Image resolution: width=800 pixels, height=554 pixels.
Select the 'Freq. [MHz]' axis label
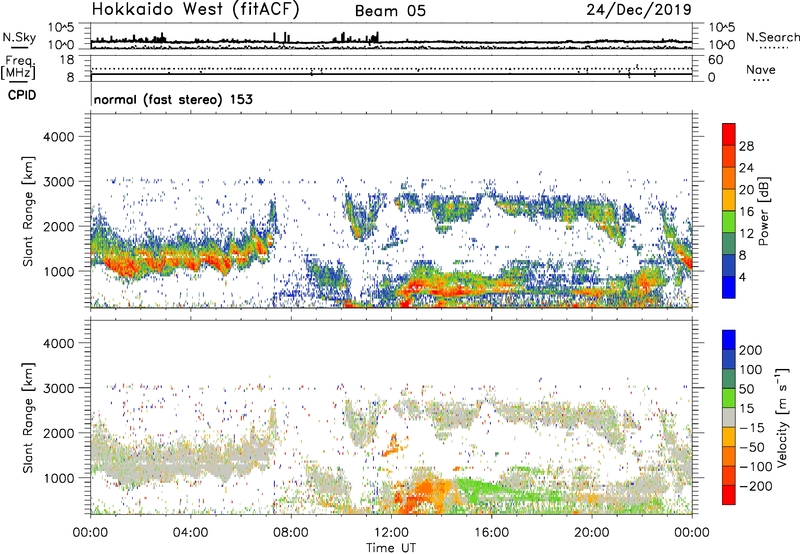coord(19,67)
